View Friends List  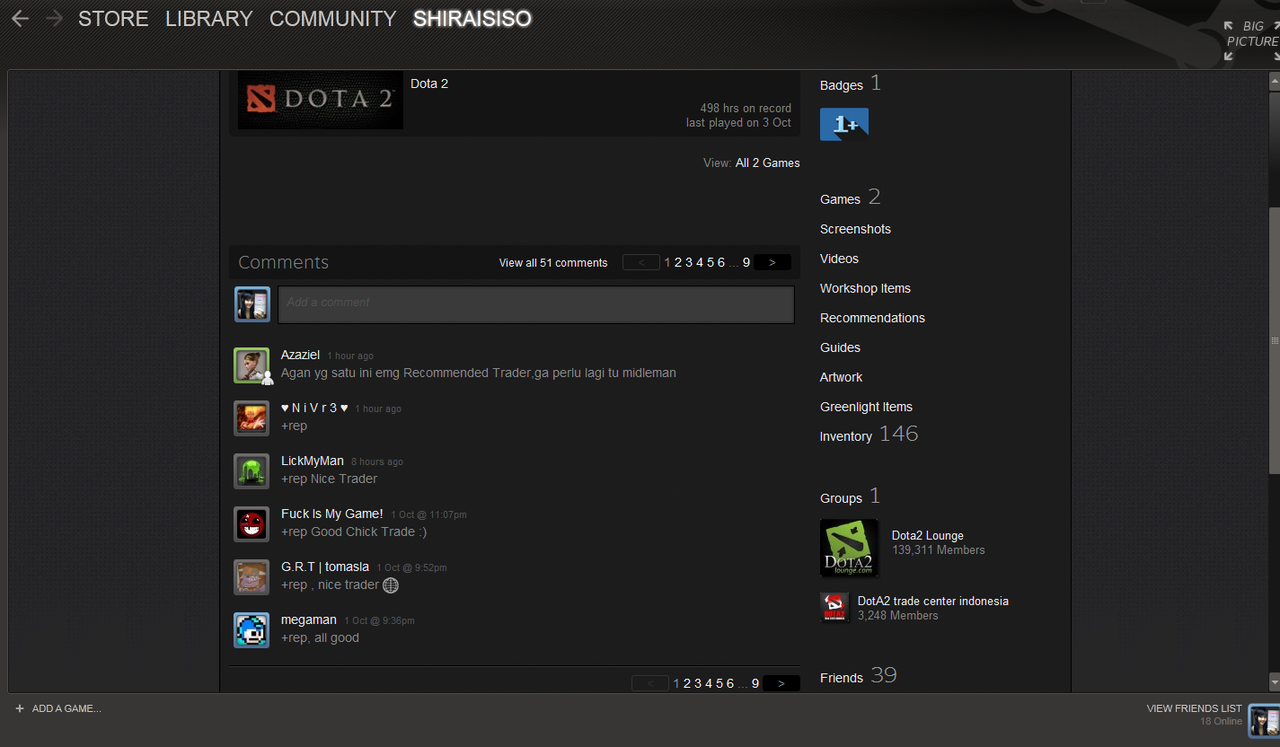click(x=1194, y=708)
